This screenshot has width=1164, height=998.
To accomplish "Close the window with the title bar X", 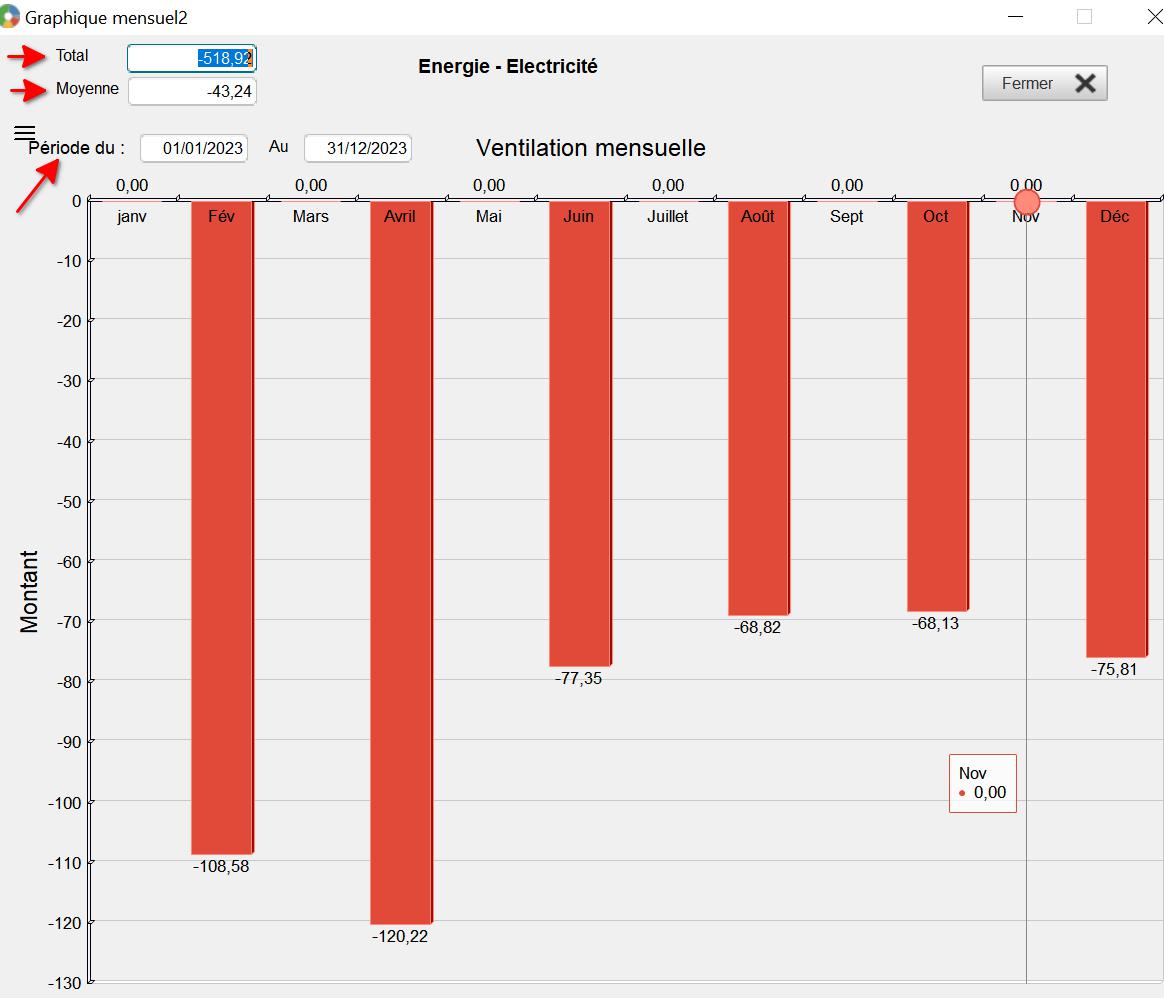I will coord(1148,17).
